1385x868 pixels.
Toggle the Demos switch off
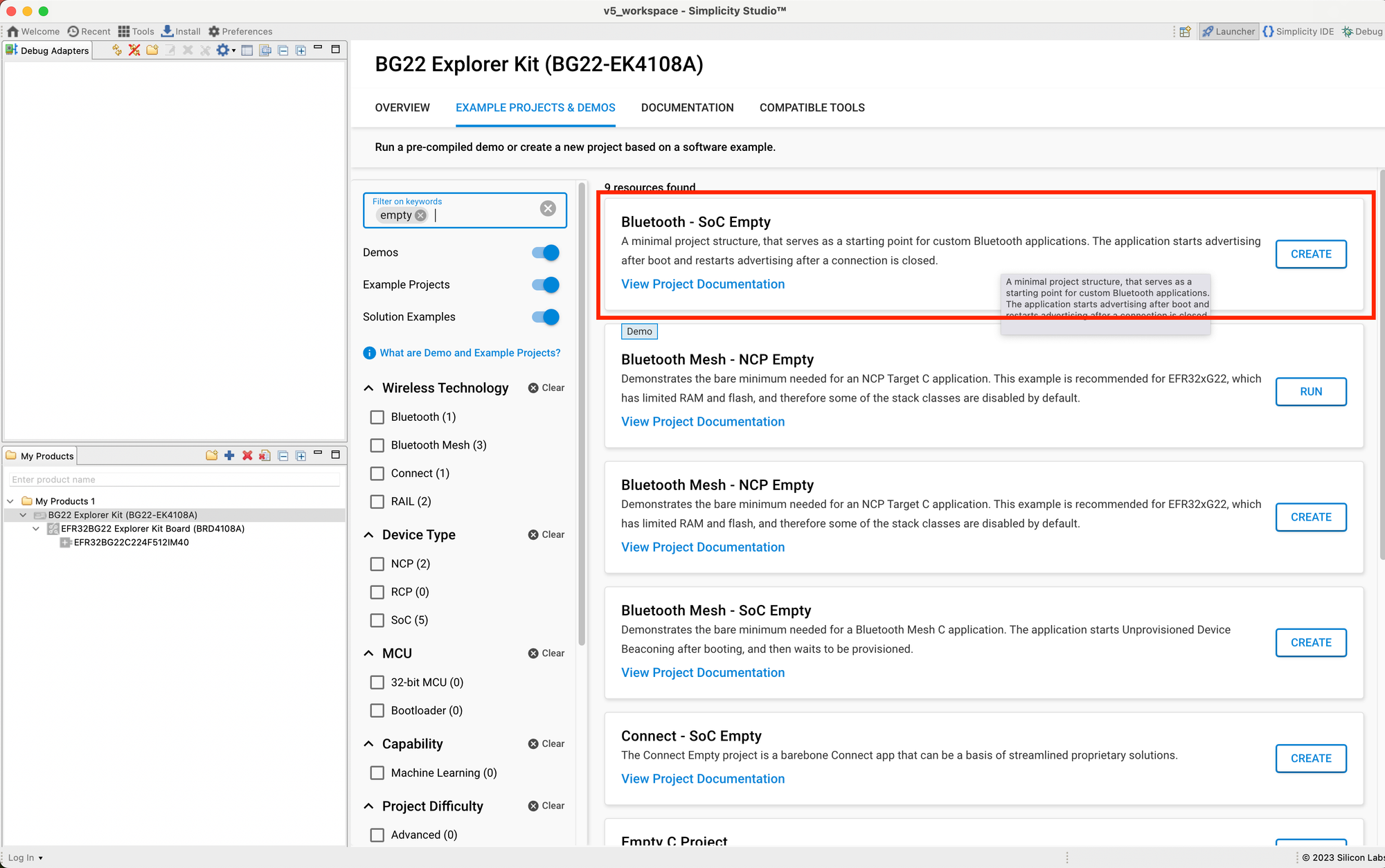click(546, 253)
